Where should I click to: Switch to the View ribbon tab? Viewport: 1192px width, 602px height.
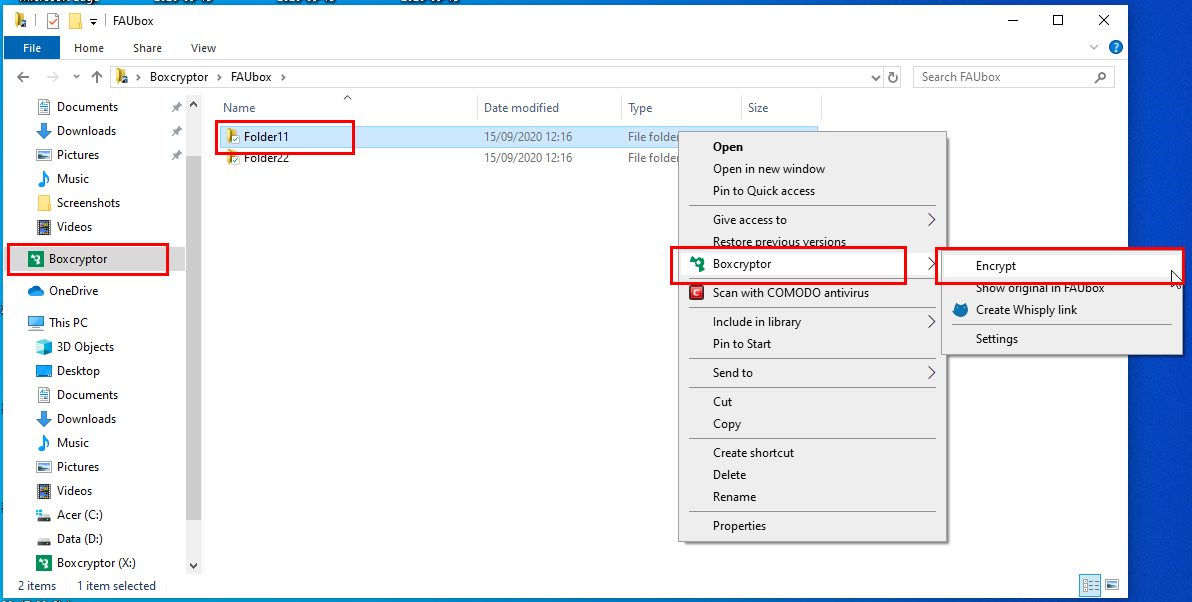click(x=203, y=48)
